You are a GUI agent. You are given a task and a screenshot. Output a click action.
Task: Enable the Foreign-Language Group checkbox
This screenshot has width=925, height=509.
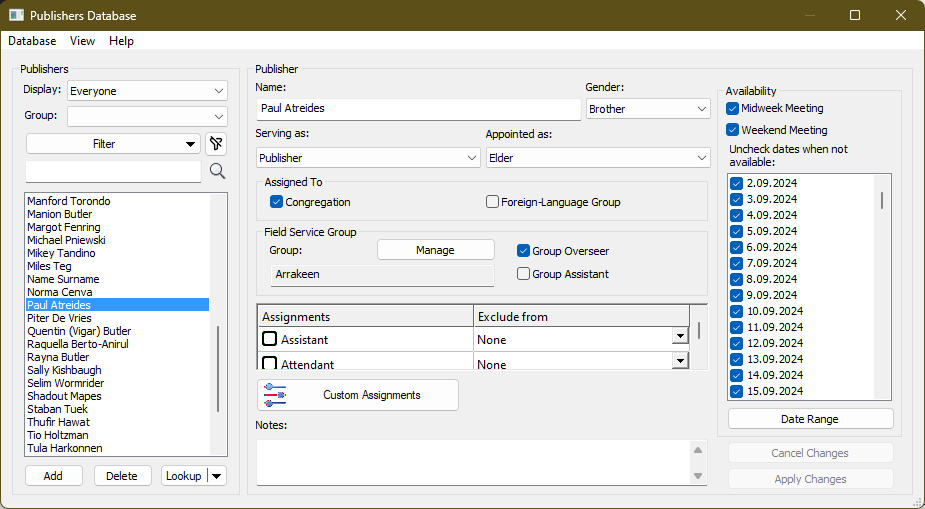(492, 202)
